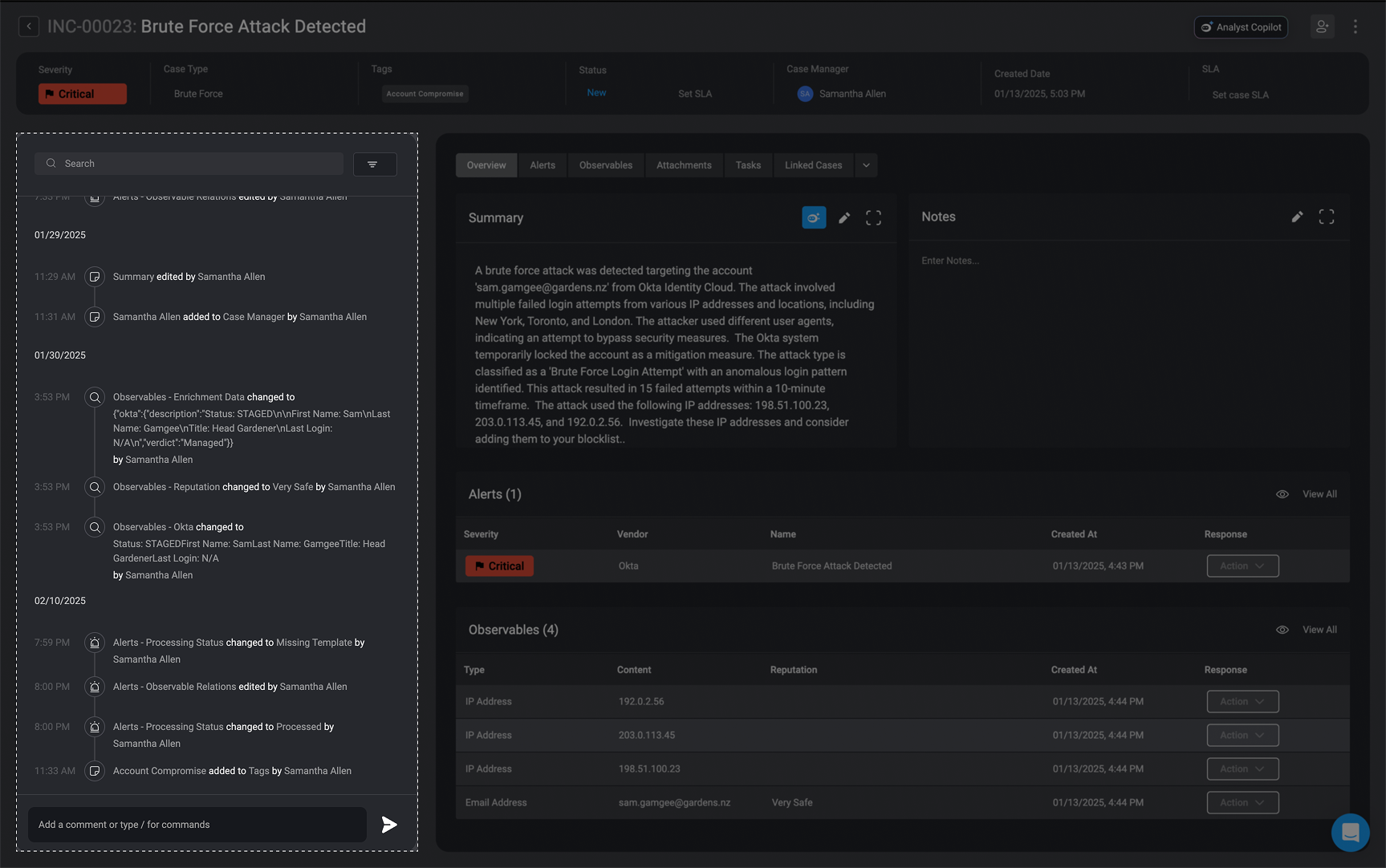Switch to the Linked Cases tab

(x=813, y=165)
